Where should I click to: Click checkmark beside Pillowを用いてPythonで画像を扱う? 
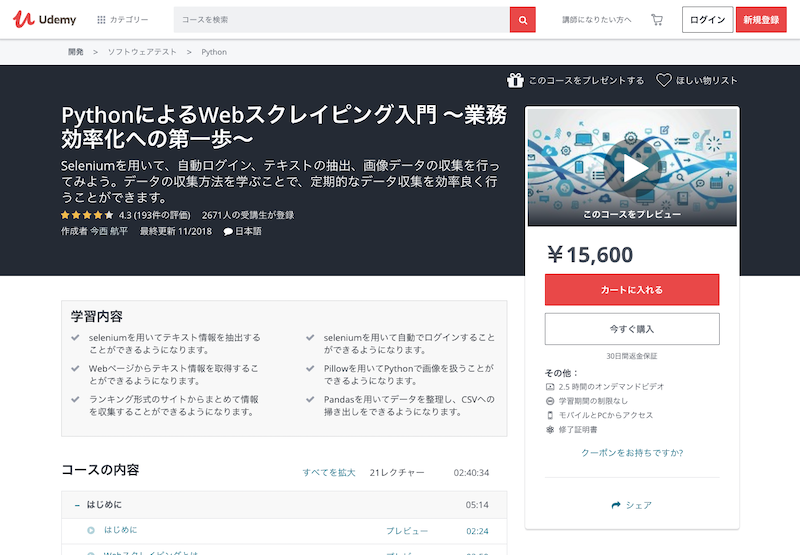pos(310,368)
